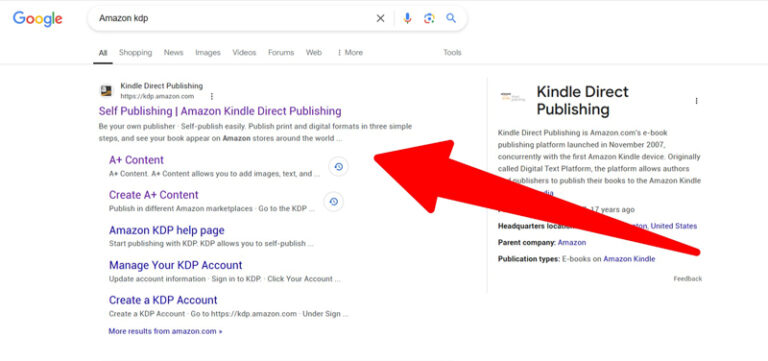Open the Tools options
768x361 pixels.
pos(452,52)
